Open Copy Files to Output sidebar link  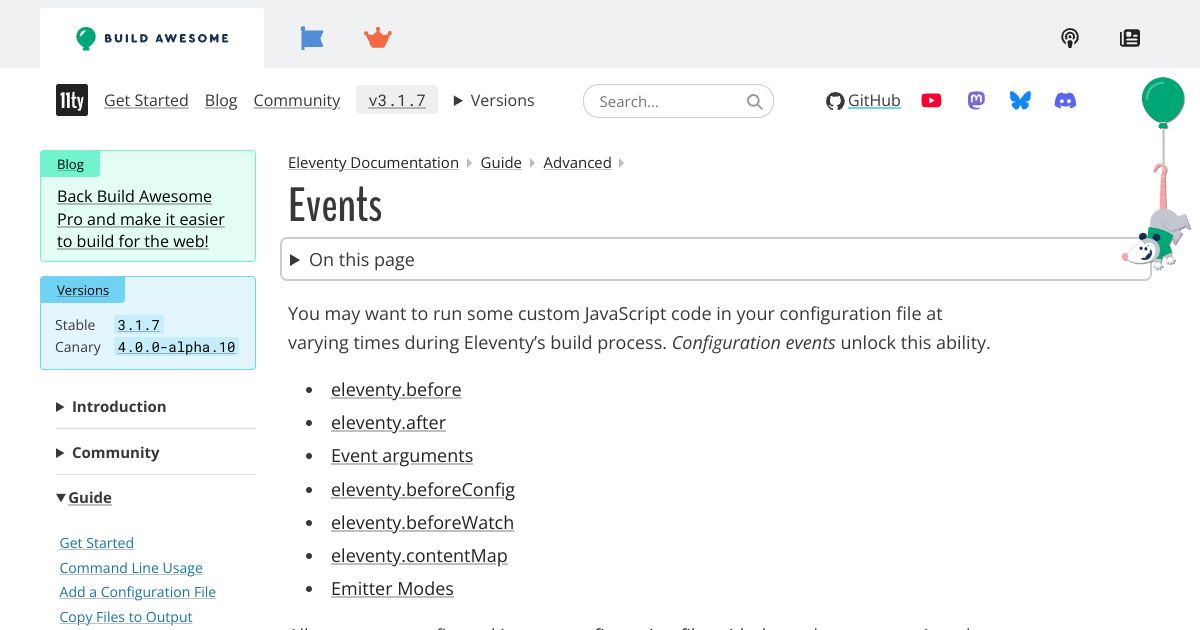pyautogui.click(x=126, y=617)
